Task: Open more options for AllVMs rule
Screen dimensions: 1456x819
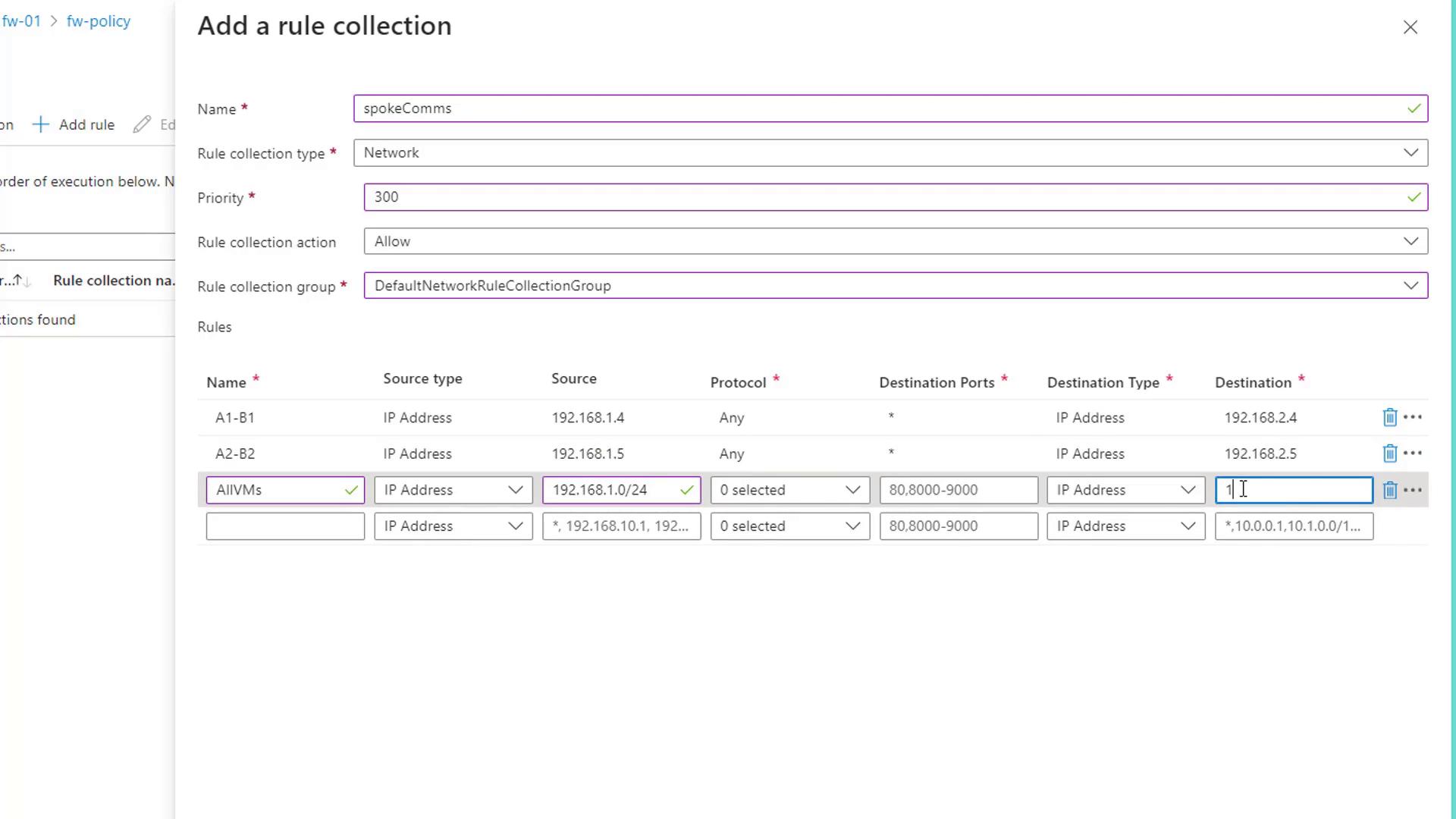Action: [x=1413, y=490]
